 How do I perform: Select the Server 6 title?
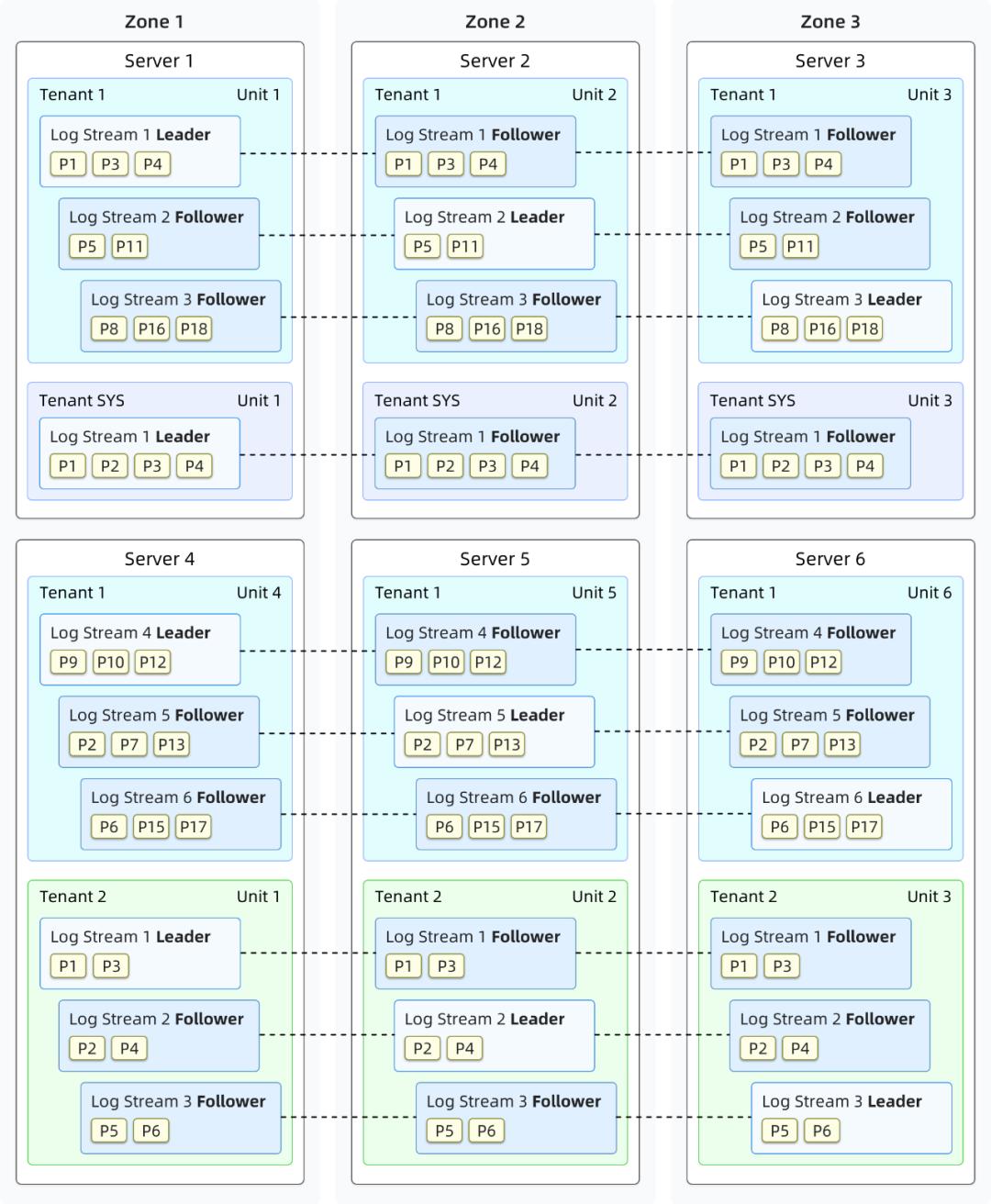pos(830,559)
